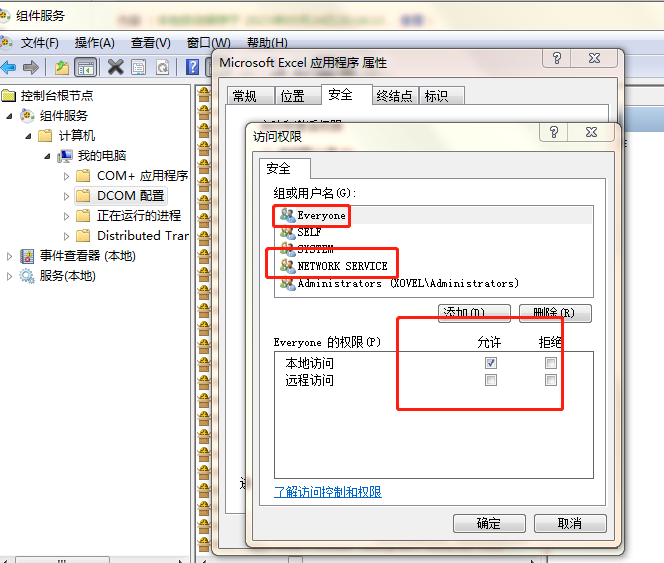Click the 服务(本地) gear icon
The image size is (664, 563).
click(x=27, y=276)
